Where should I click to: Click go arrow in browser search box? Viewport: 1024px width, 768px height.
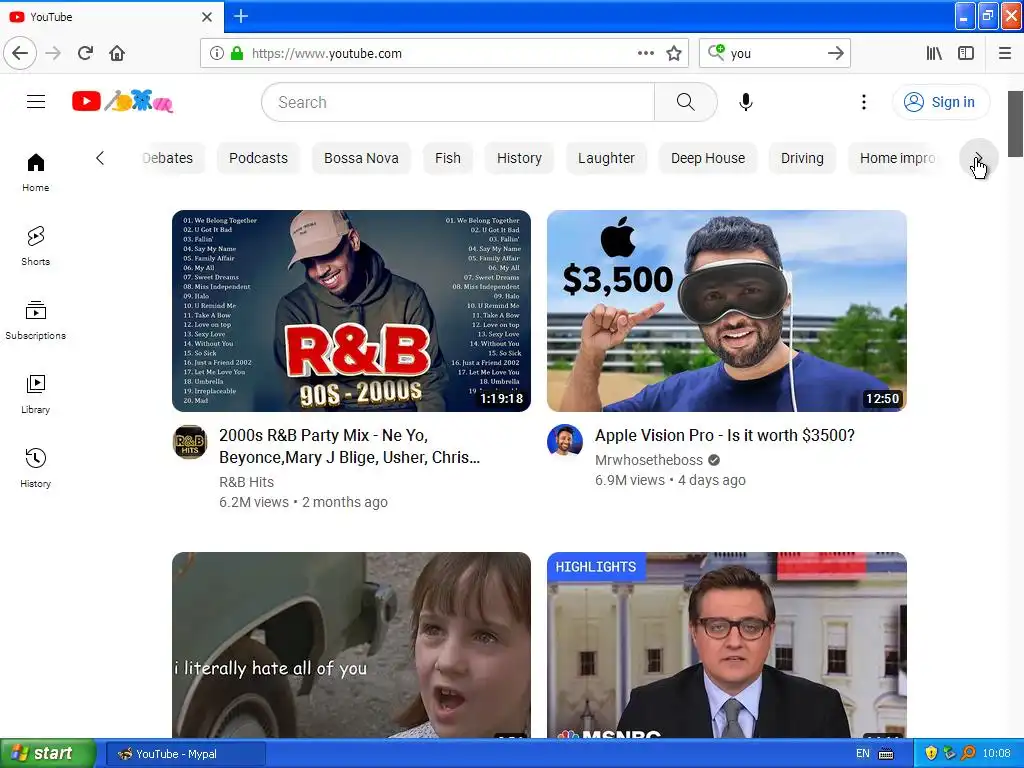pos(835,53)
